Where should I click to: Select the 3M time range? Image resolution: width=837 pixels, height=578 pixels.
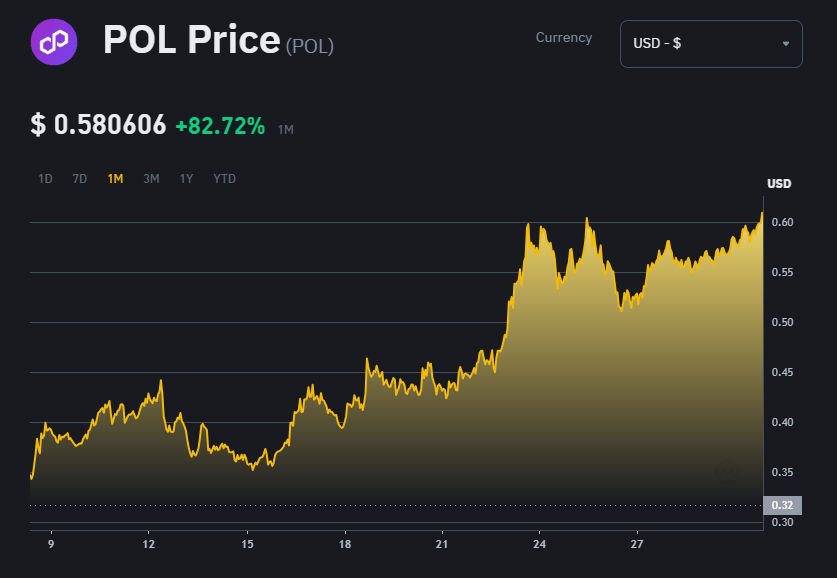coord(151,179)
